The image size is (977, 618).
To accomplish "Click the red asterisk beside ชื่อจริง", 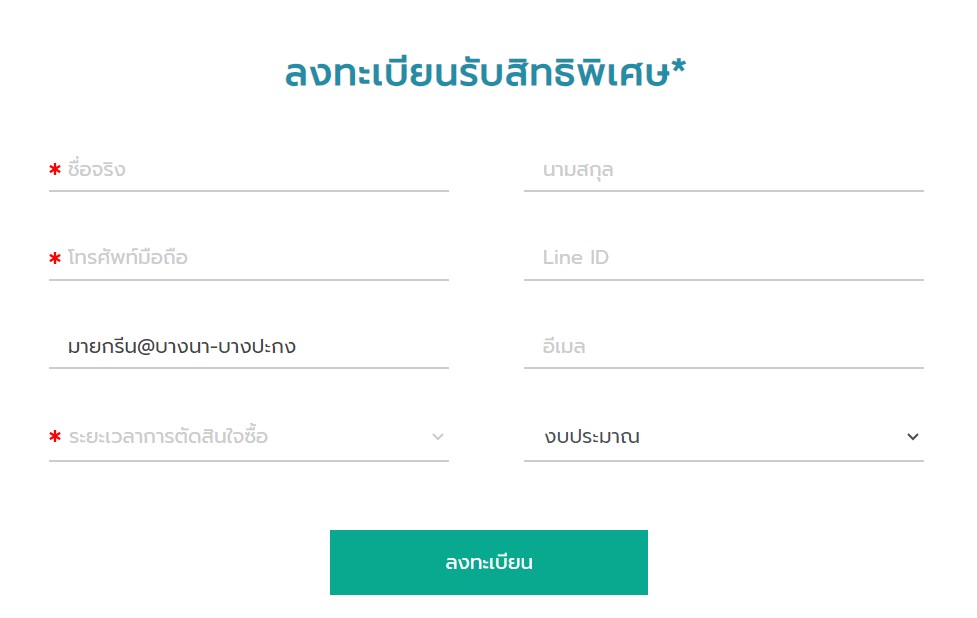I will (55, 169).
